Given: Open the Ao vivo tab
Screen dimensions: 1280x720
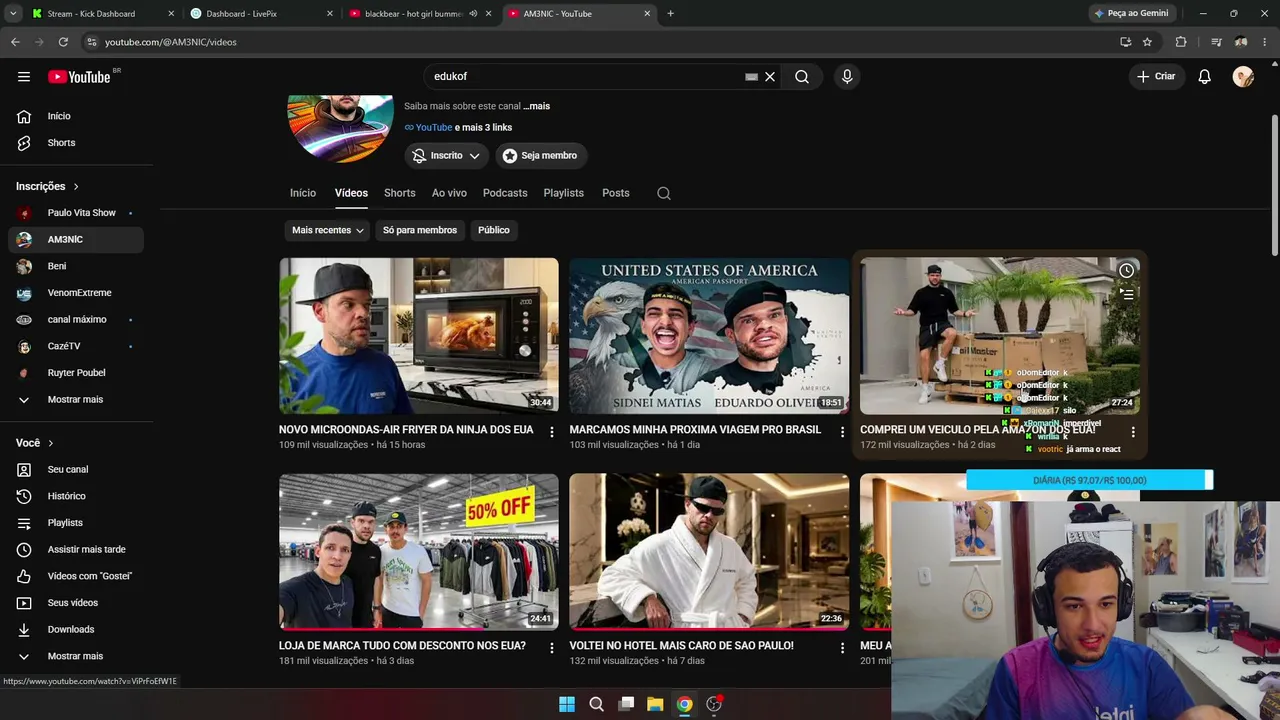Looking at the screenshot, I should click(449, 193).
